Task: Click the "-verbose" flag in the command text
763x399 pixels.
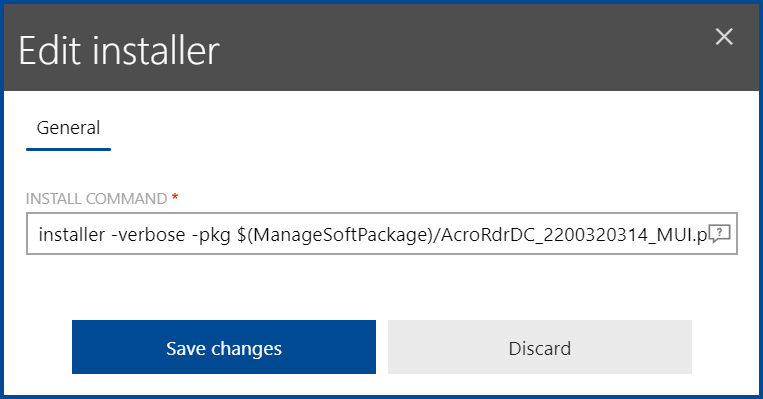Action: [148, 235]
